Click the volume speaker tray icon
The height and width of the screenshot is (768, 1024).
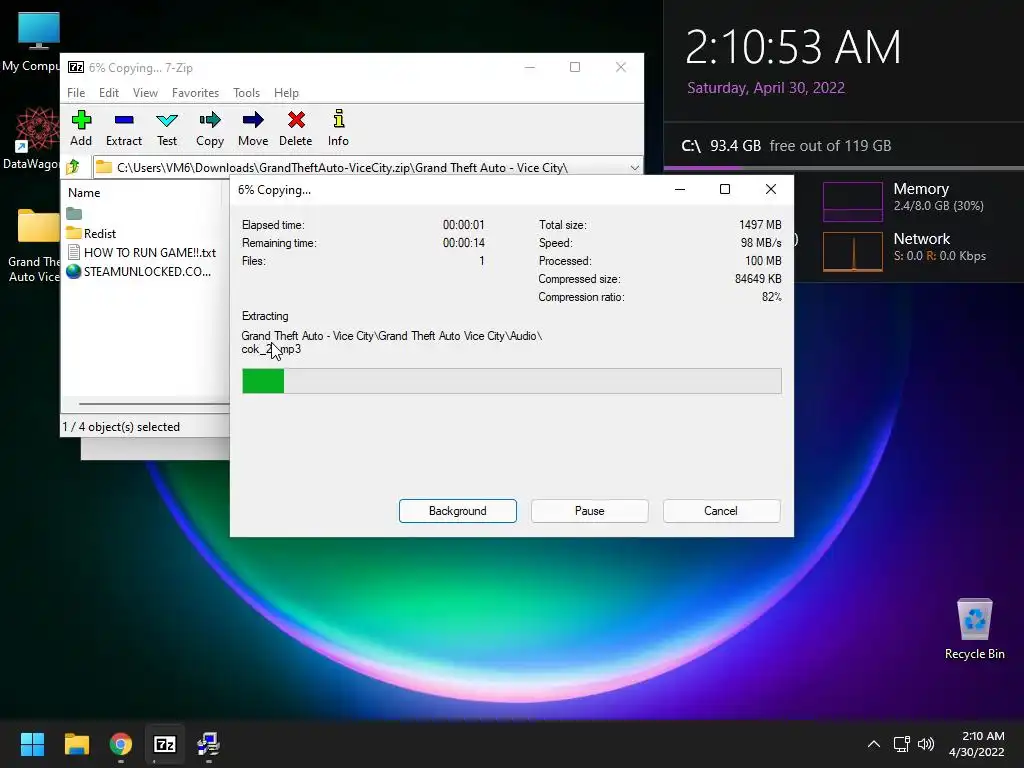926,744
